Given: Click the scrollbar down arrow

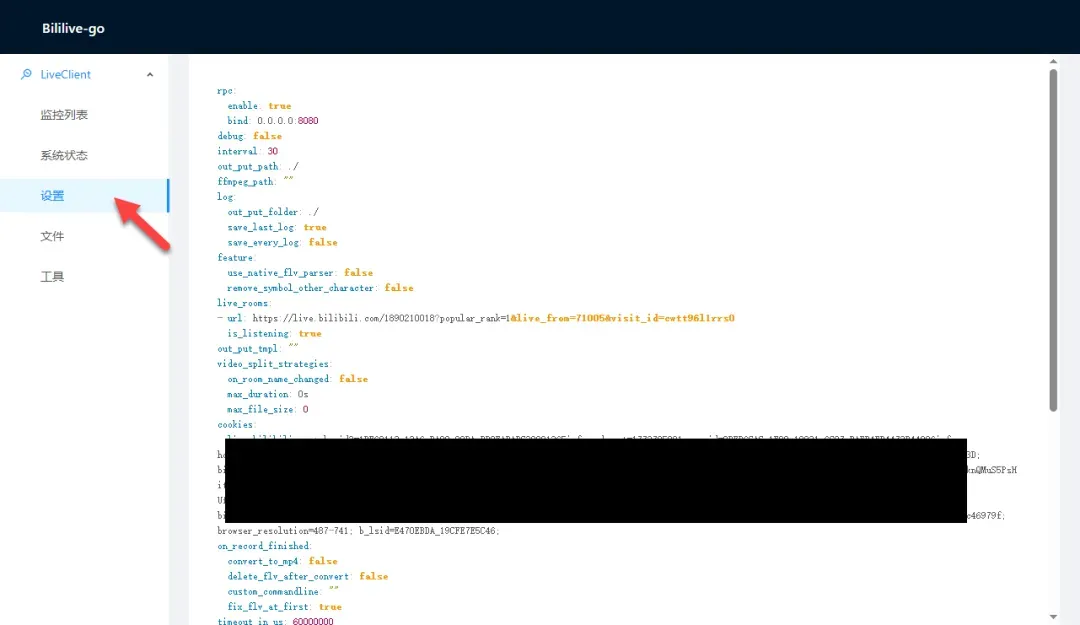Looking at the screenshot, I should 1053,616.
